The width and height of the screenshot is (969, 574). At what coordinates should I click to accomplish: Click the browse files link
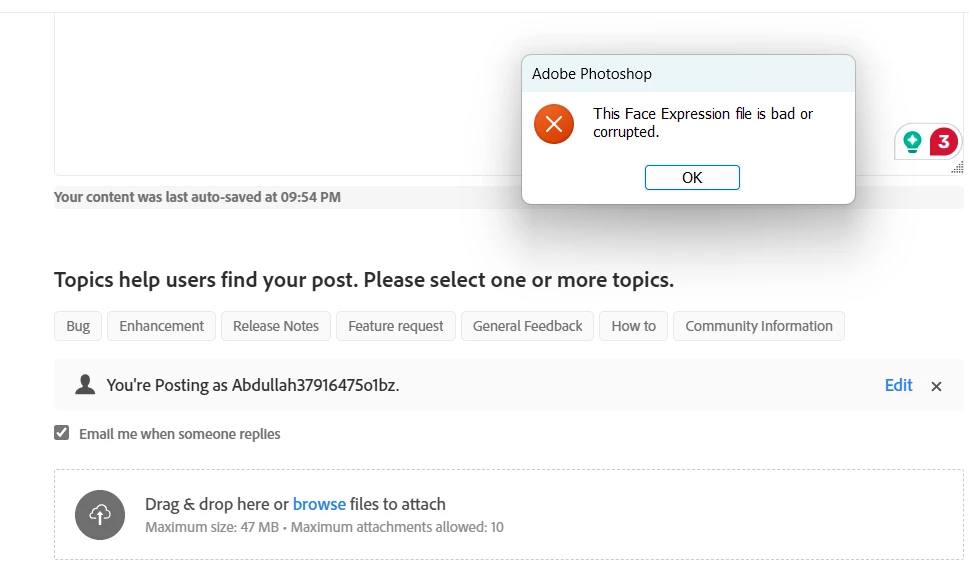pyautogui.click(x=319, y=504)
